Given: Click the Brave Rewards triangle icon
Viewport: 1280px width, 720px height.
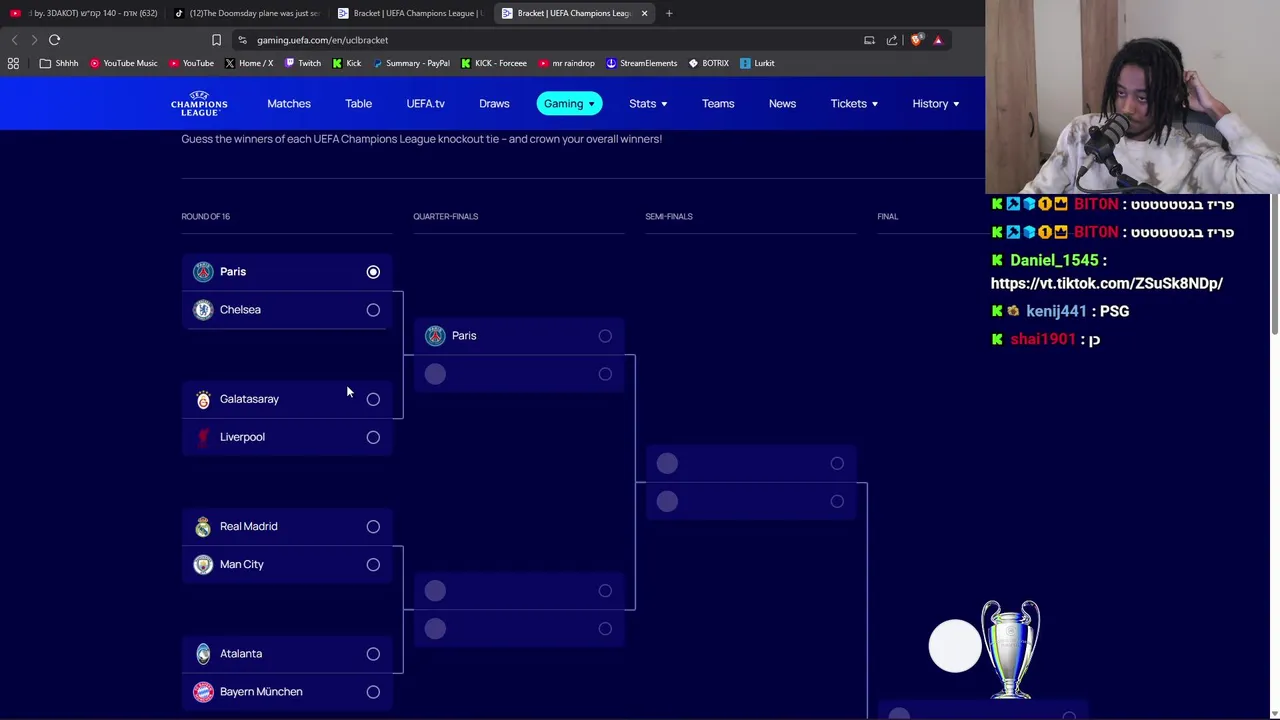Looking at the screenshot, I should click(x=938, y=40).
